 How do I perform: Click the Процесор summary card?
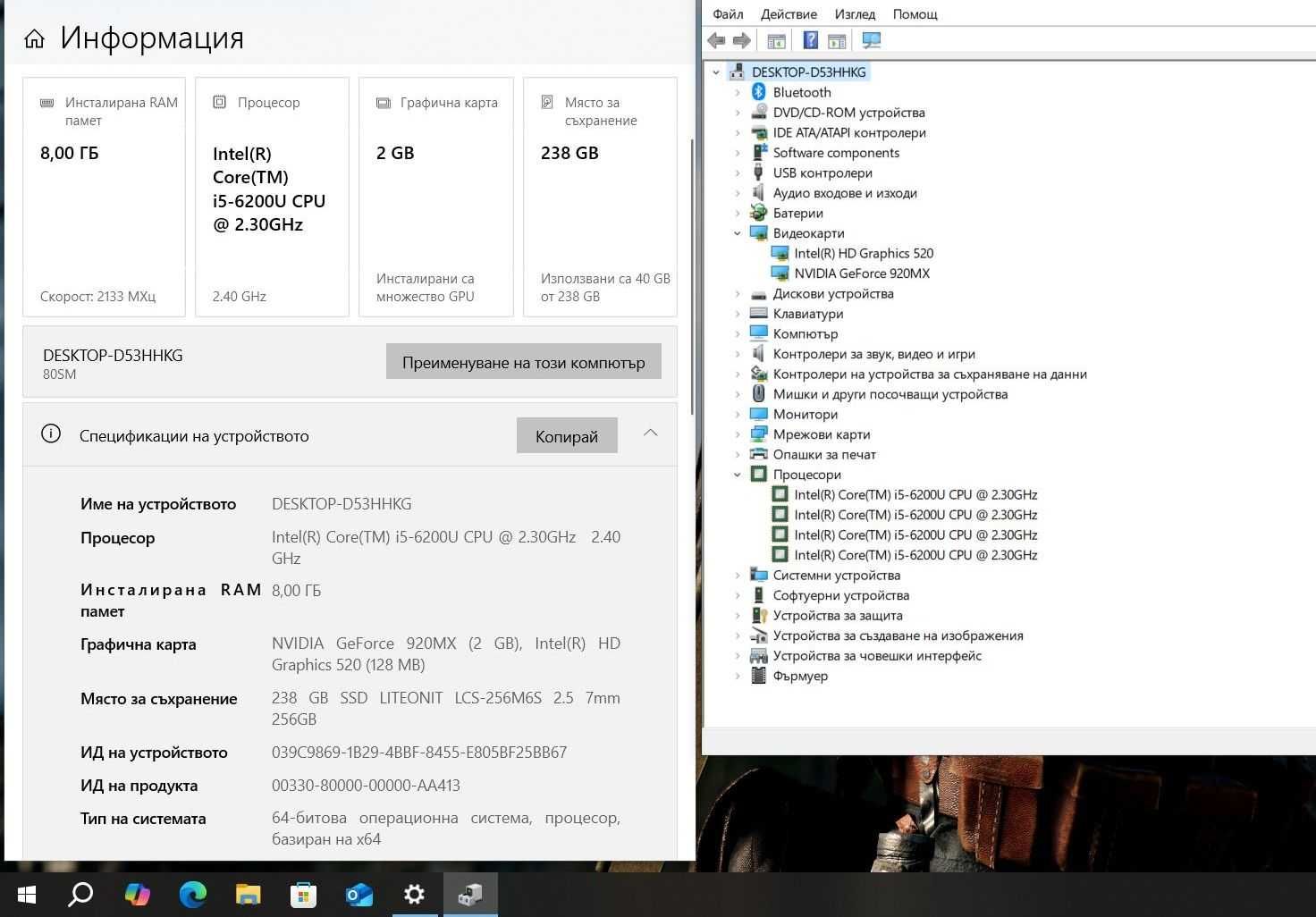click(x=272, y=197)
